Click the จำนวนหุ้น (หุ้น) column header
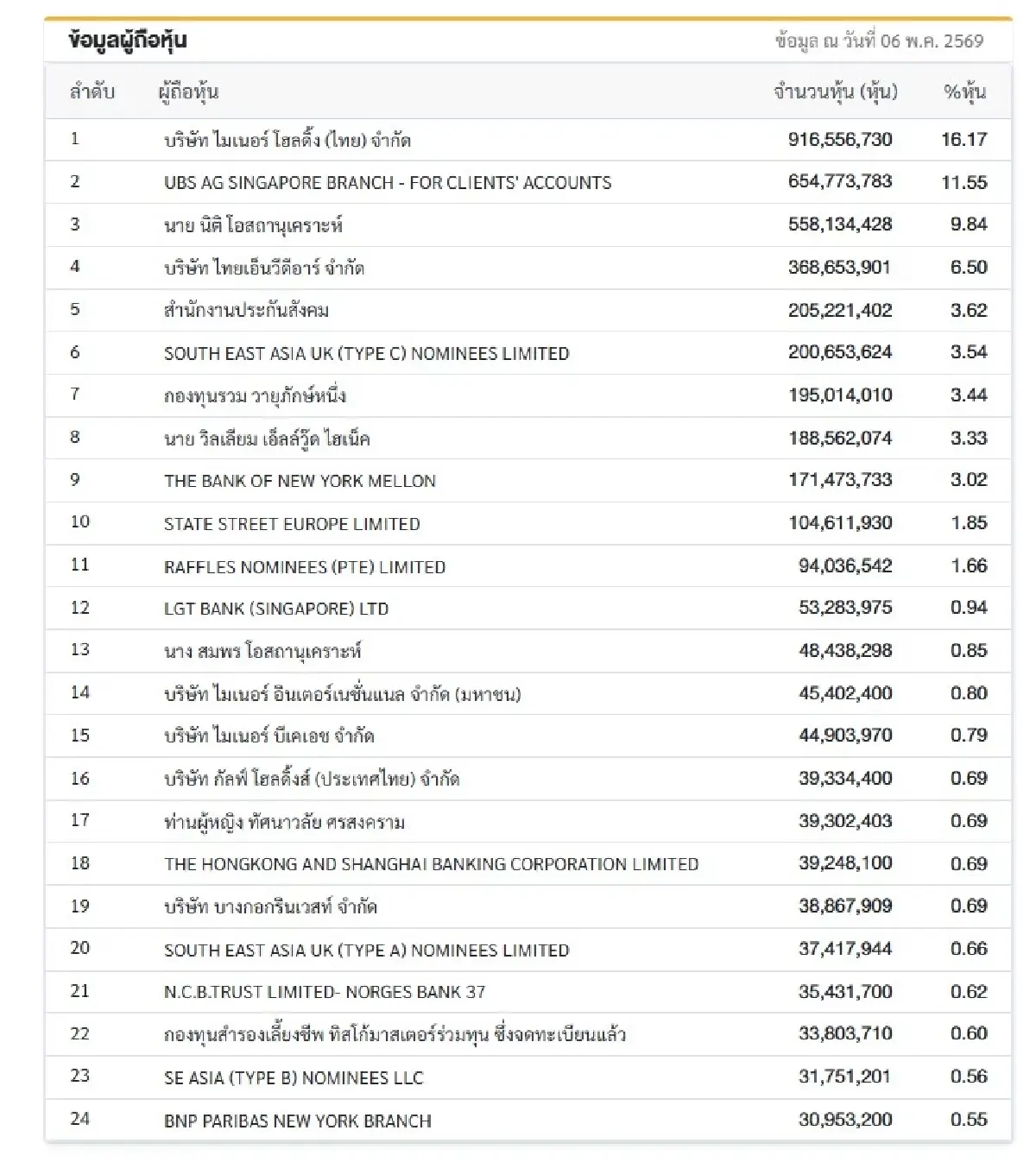 tap(835, 92)
